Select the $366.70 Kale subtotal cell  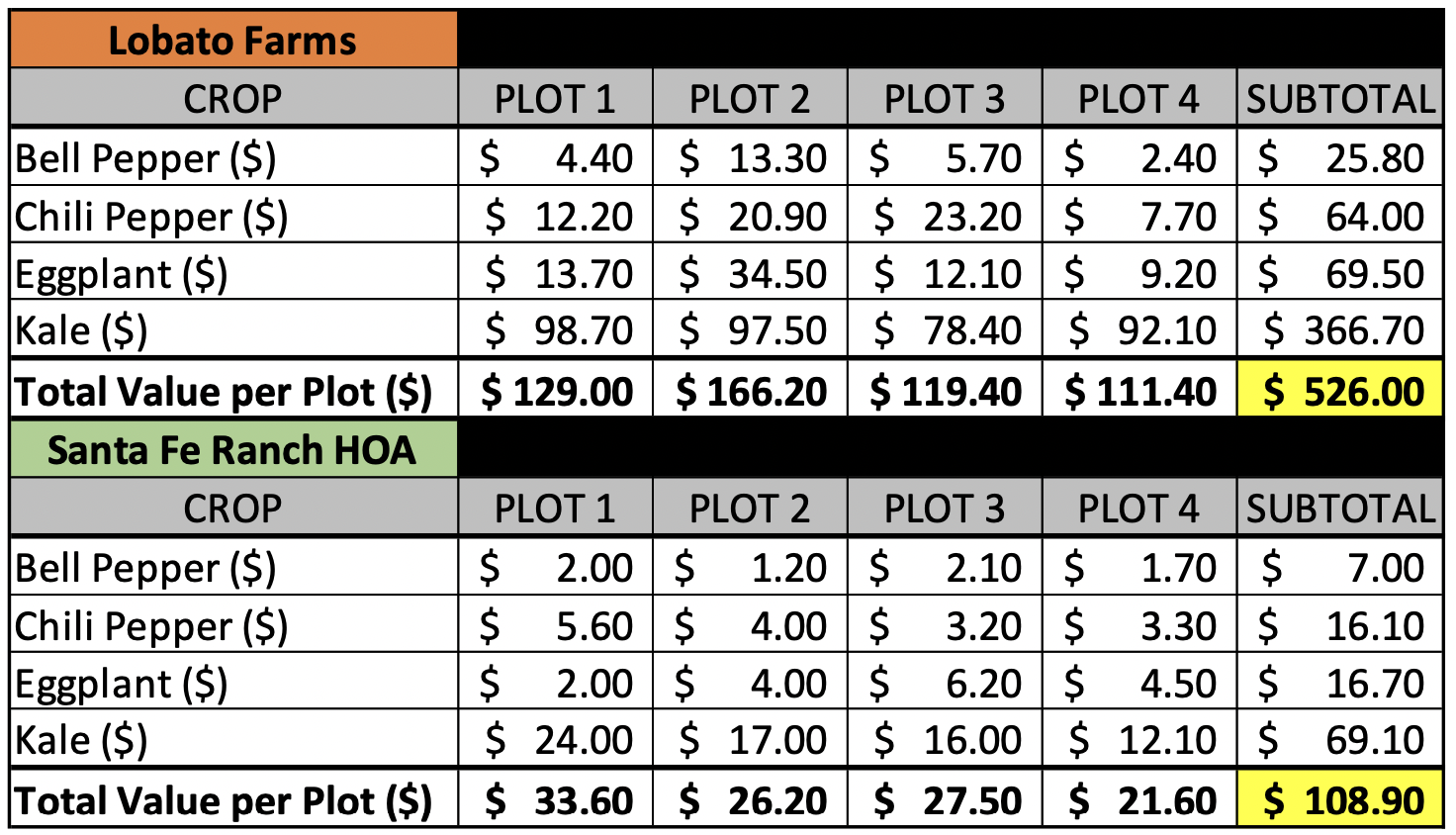[1339, 330]
